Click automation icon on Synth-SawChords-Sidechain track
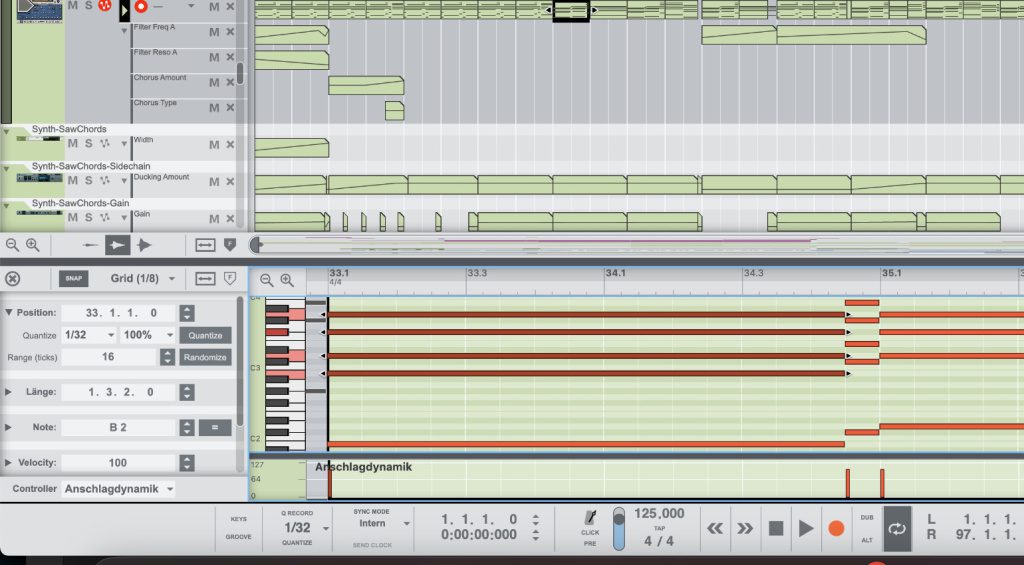This screenshot has width=1024, height=565. click(104, 180)
